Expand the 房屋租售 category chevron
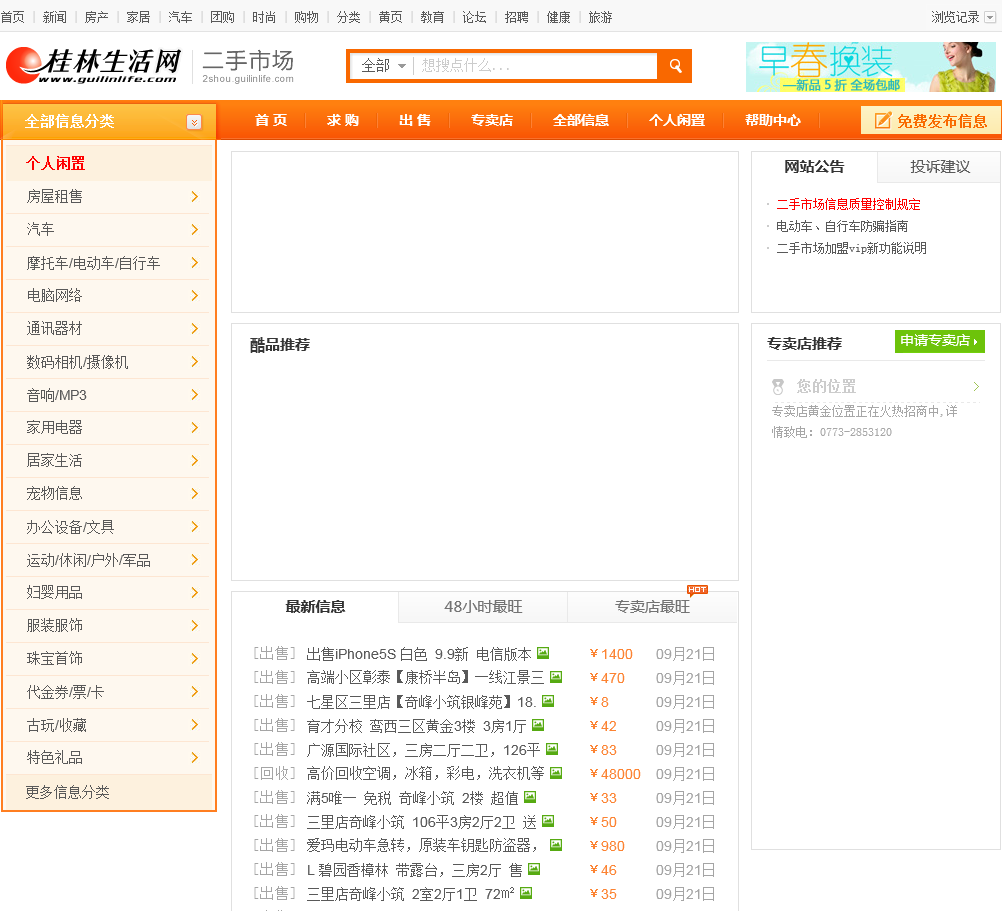1002x911 pixels. tap(195, 197)
